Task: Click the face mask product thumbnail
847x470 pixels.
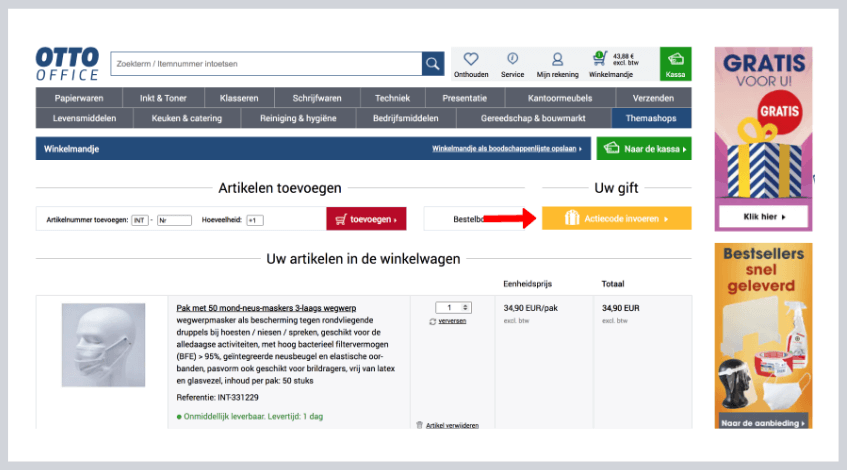Action: pos(103,345)
